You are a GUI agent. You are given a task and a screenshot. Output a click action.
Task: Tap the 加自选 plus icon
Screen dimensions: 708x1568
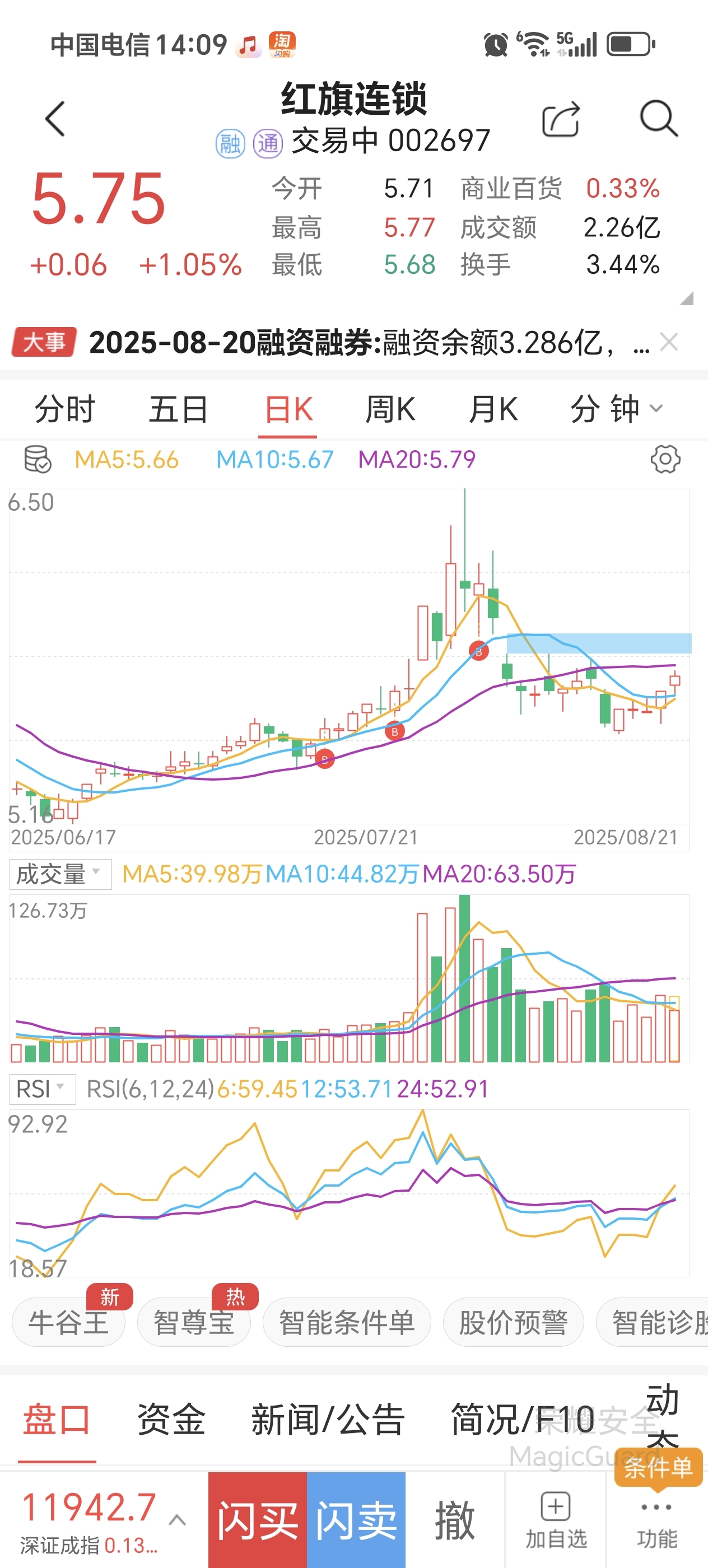555,1507
